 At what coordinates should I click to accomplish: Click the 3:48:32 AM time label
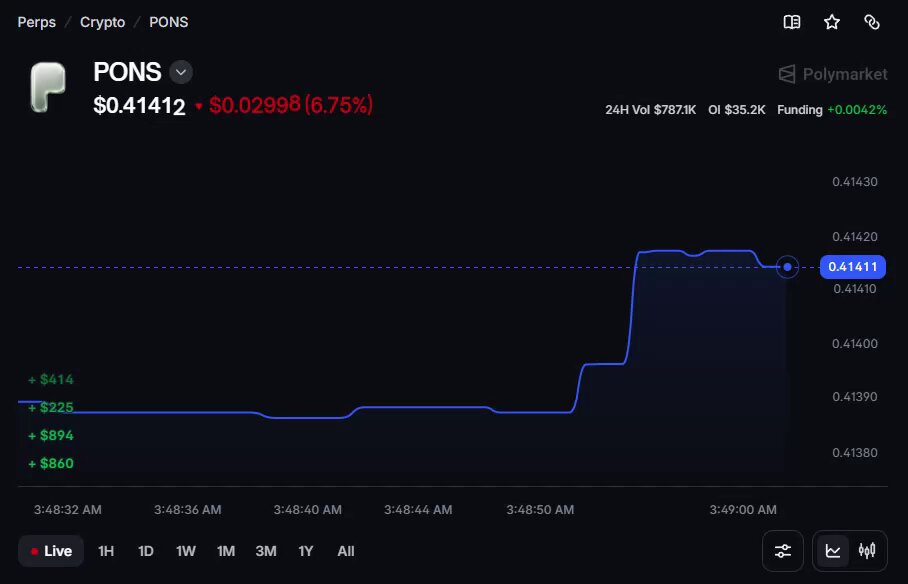68,510
